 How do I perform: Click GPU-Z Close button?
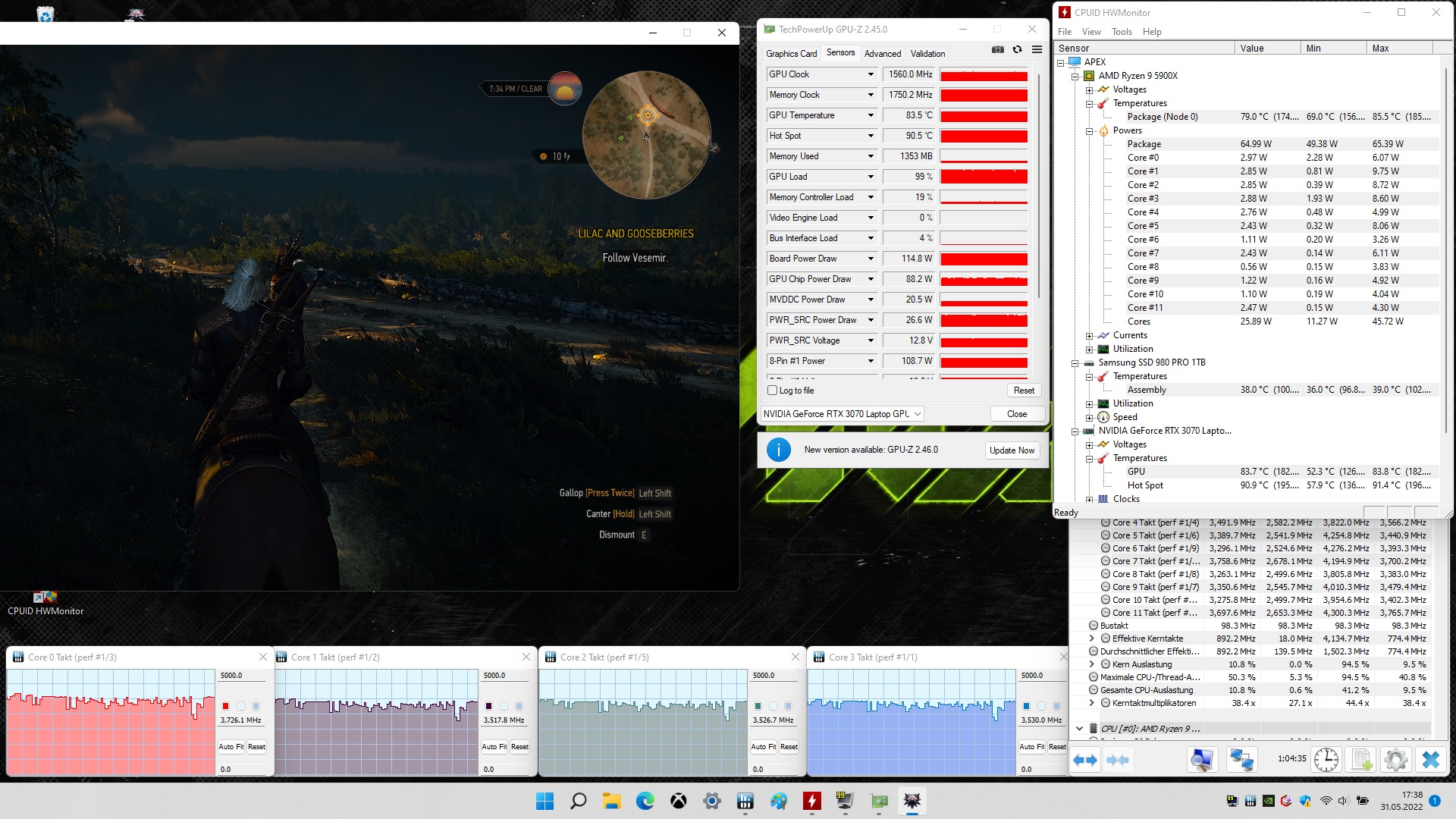1017,414
